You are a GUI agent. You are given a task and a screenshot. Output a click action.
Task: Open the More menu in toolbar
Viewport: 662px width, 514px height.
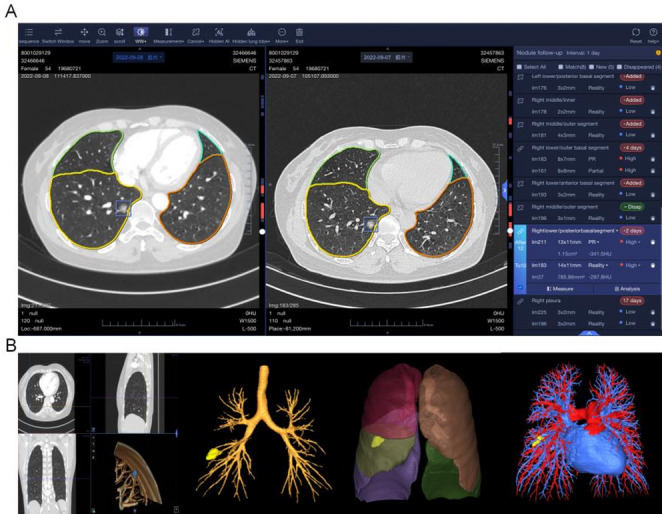coord(282,35)
